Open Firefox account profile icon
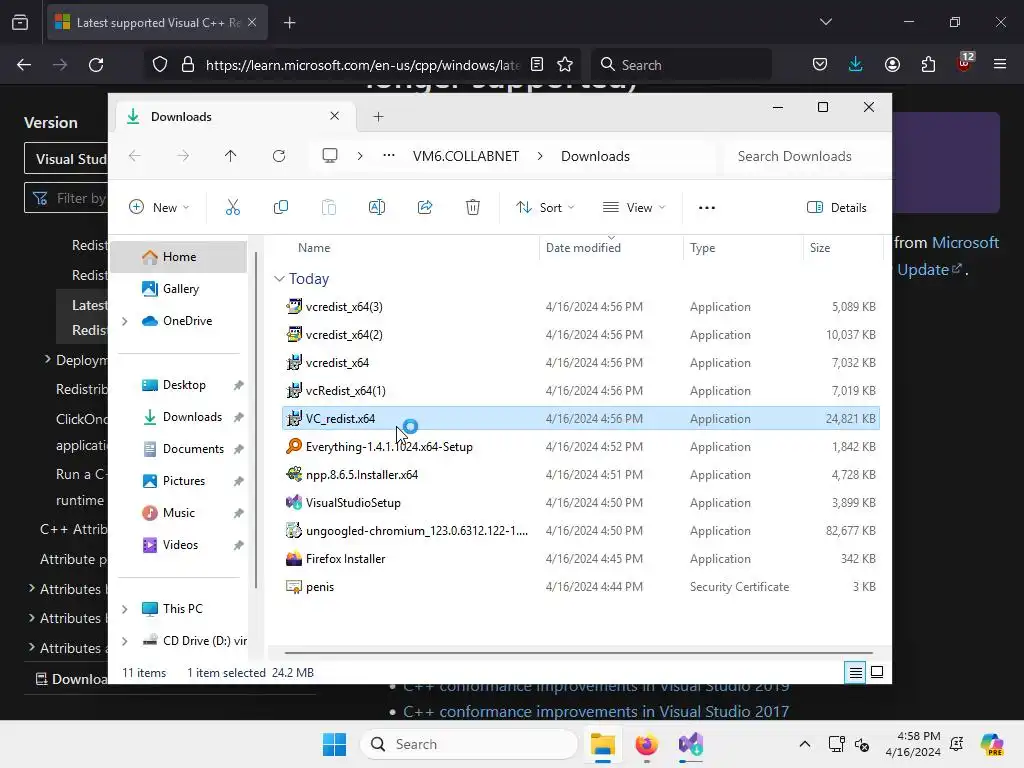This screenshot has height=768, width=1024. pyautogui.click(x=892, y=65)
